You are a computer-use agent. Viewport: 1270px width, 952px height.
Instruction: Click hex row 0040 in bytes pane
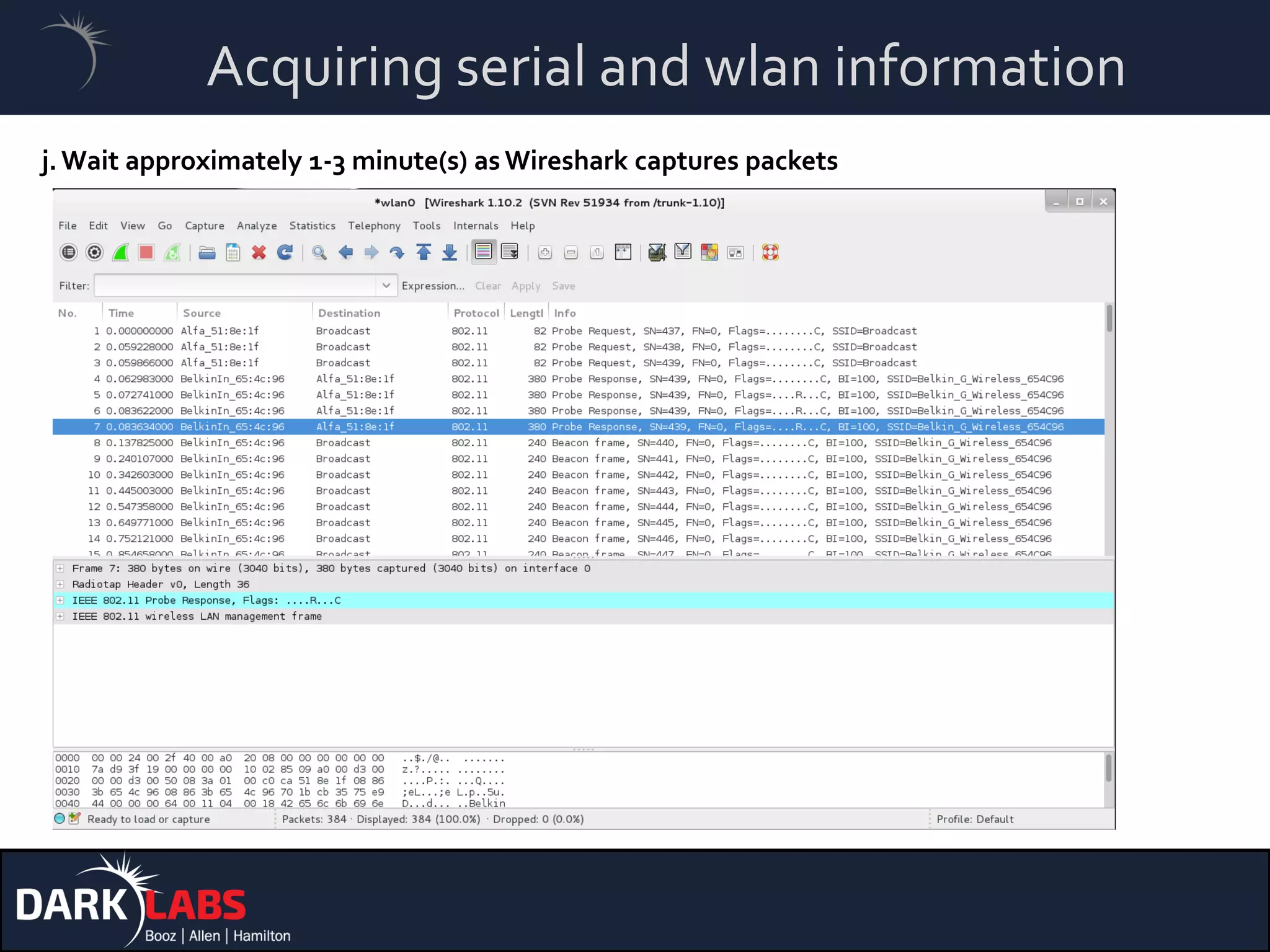(280, 803)
